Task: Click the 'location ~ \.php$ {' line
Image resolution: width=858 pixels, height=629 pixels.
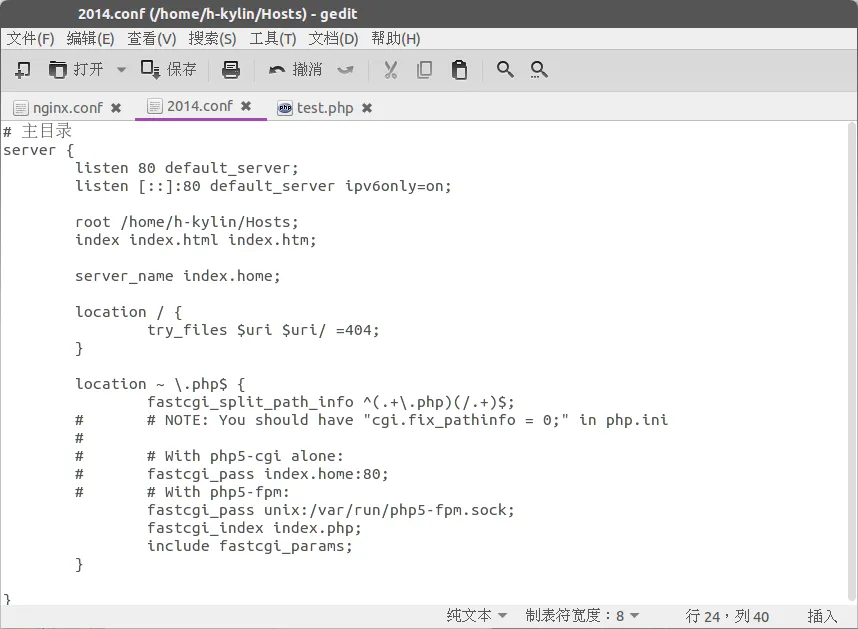Action: point(160,384)
